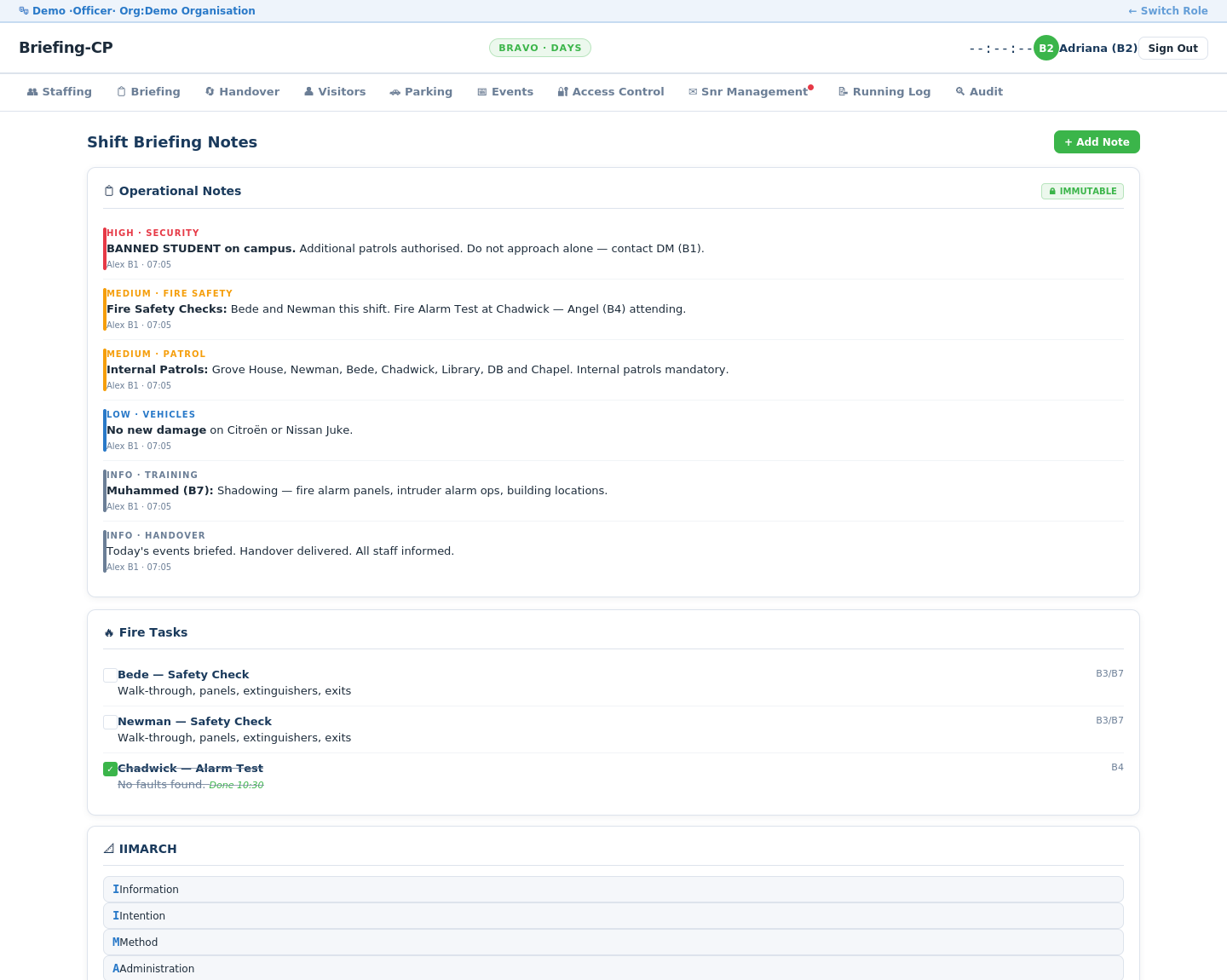Image resolution: width=1227 pixels, height=980 pixels.
Task: Click the BRAVO · DAYS shift badge
Action: click(x=540, y=48)
